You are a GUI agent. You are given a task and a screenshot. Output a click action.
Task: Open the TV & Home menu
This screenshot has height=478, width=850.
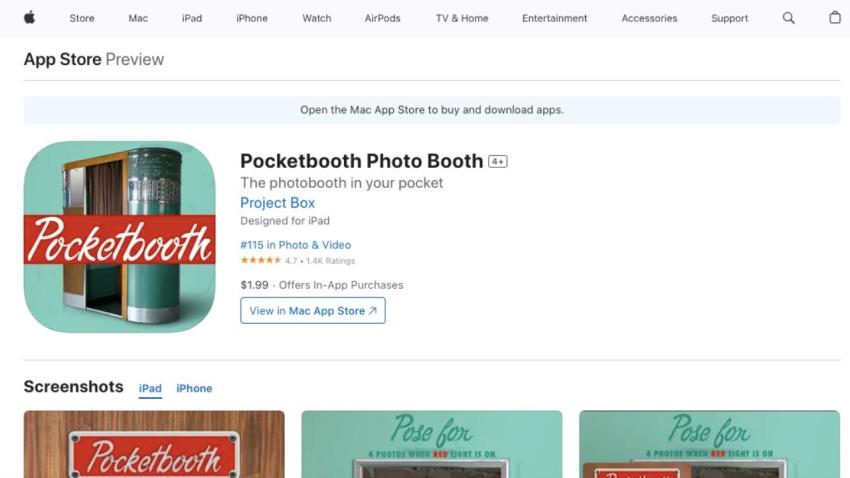coord(462,18)
